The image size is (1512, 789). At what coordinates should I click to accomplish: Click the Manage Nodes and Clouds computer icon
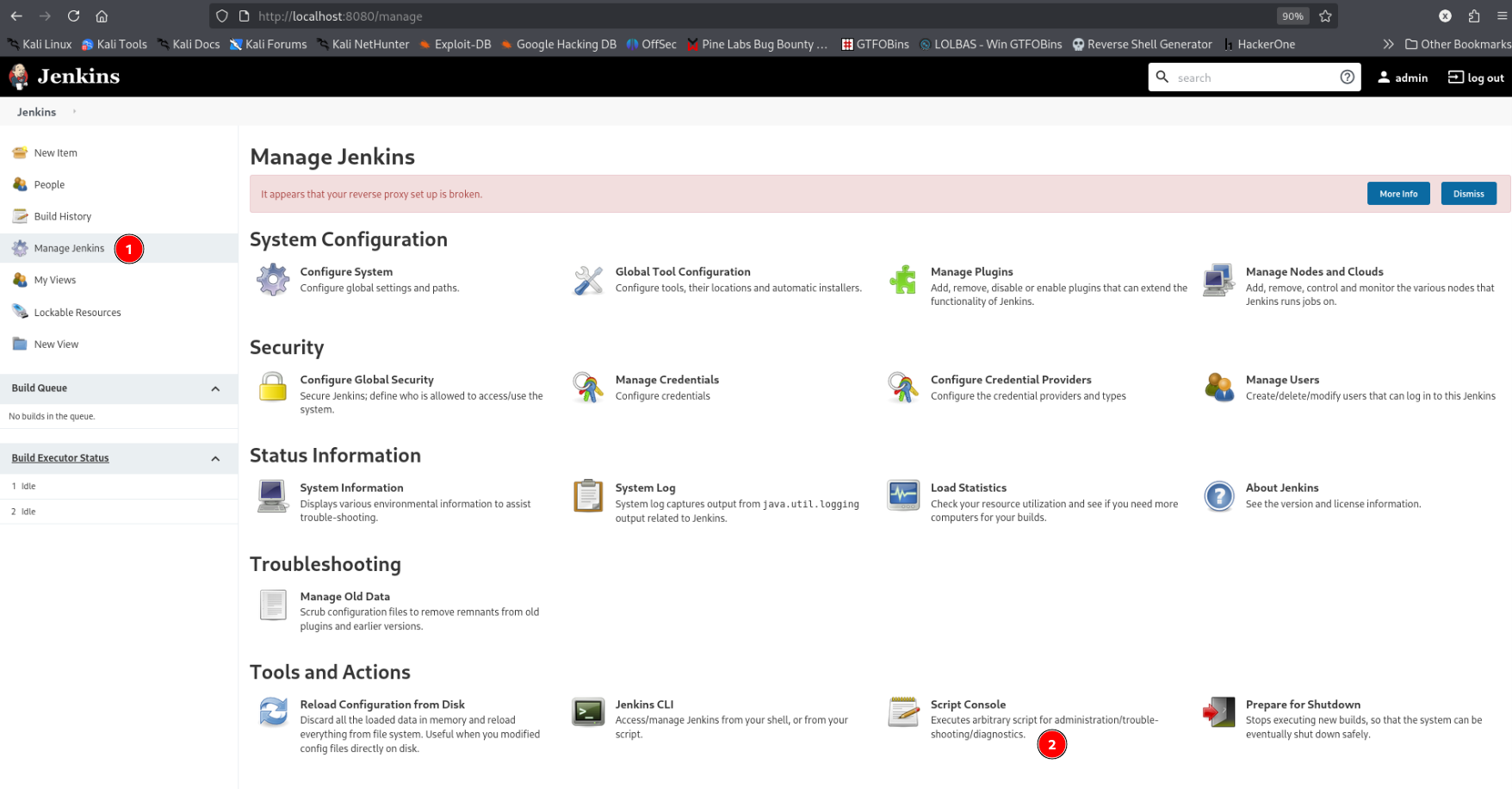click(1218, 280)
